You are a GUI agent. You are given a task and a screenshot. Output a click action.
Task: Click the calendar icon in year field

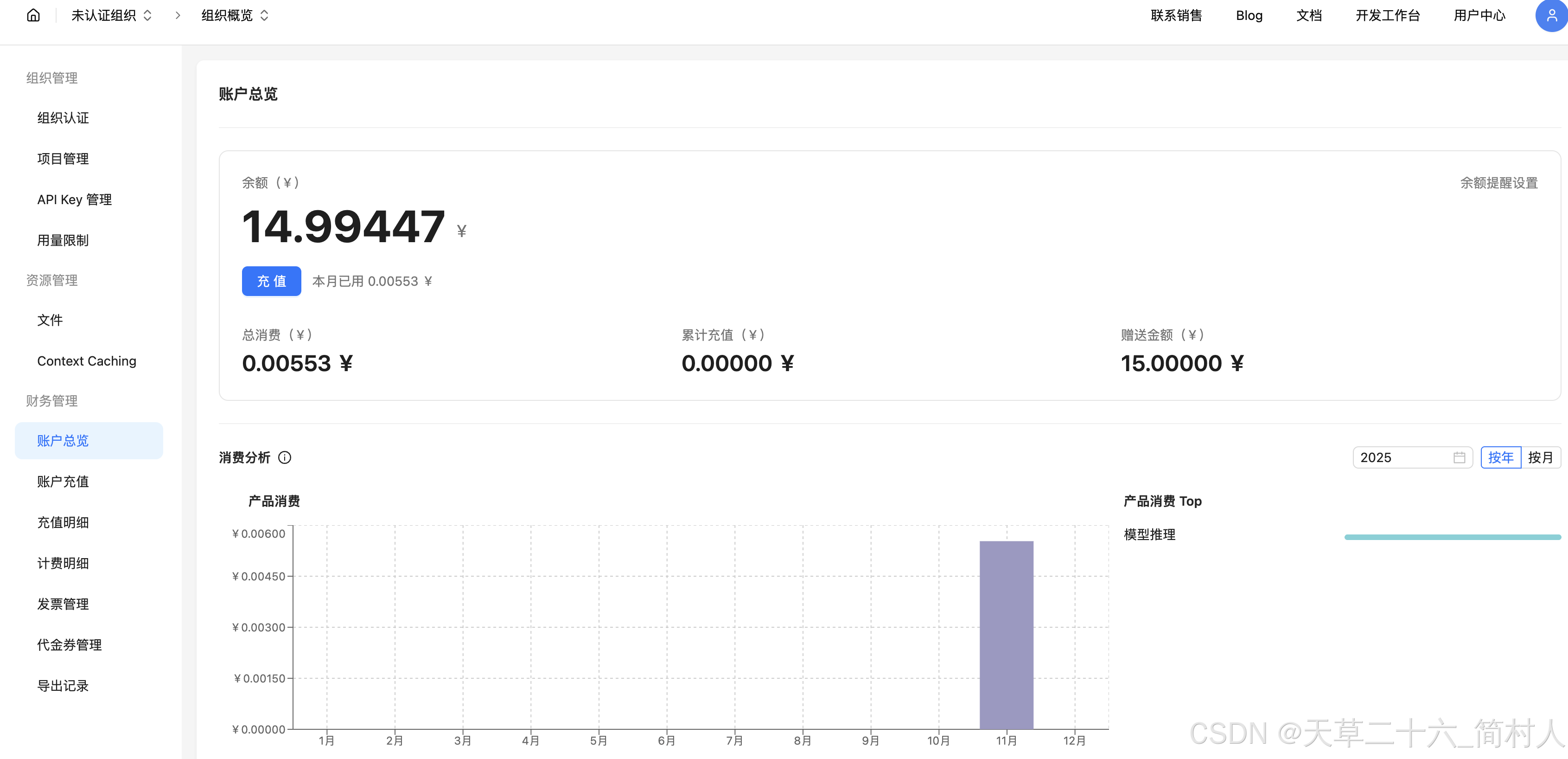point(1459,457)
